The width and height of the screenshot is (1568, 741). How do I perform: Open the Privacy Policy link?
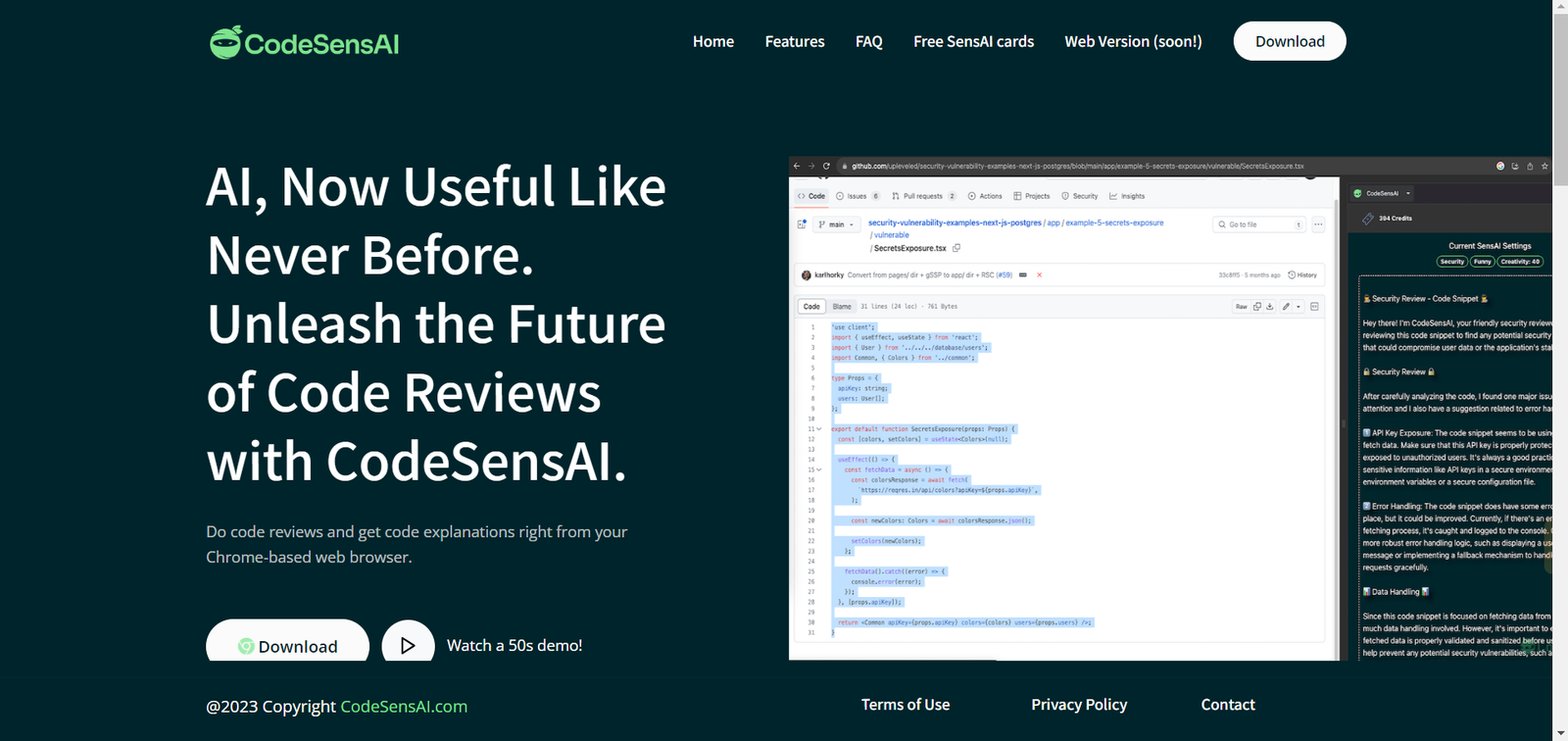[x=1079, y=705]
